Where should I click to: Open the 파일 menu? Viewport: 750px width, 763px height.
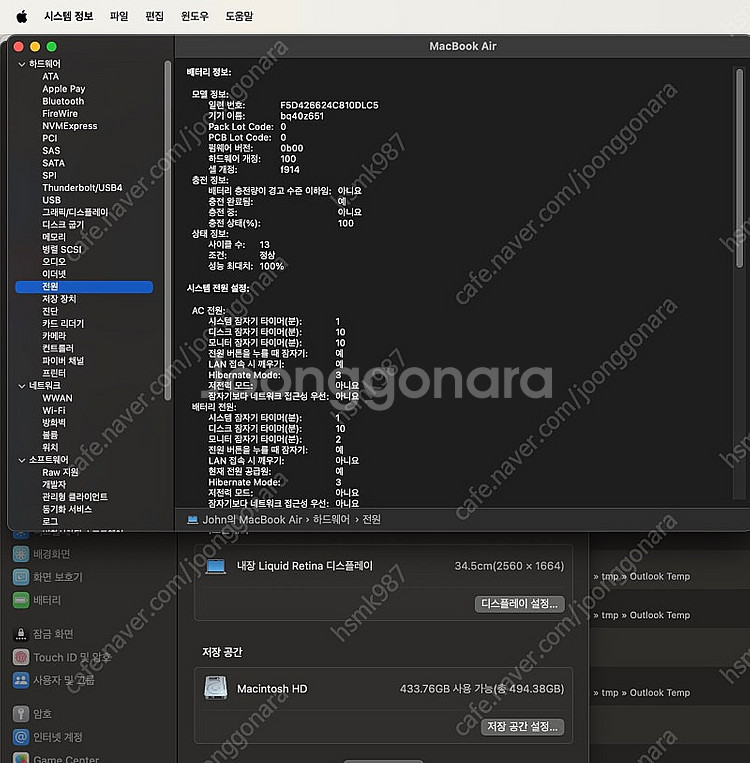(119, 16)
